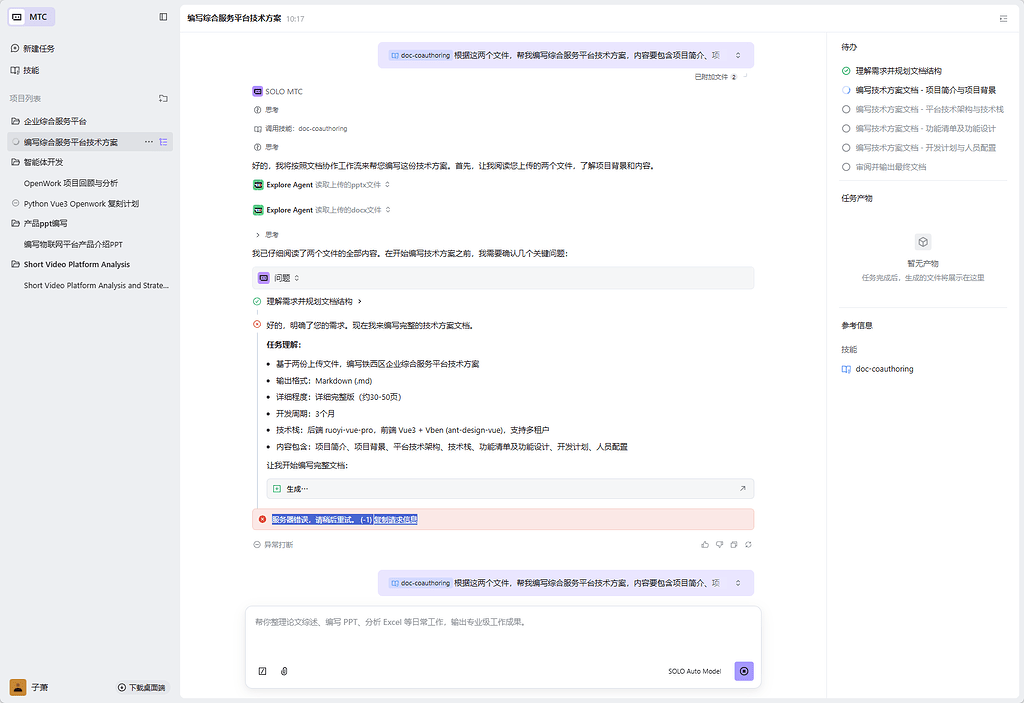Viewport: 1024px width, 703px height.
Task: Open the generating file via arrow icon
Action: [x=743, y=489]
